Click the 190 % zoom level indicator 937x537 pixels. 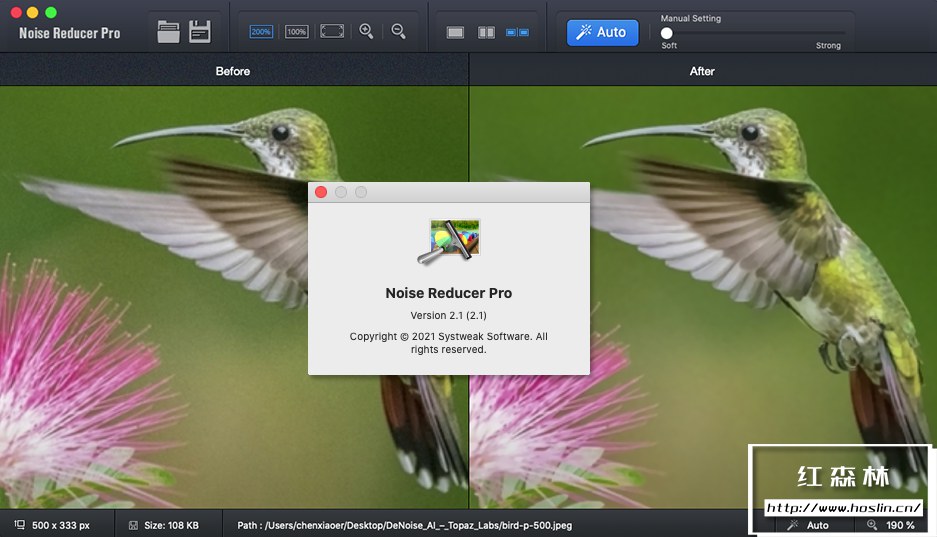(891, 525)
